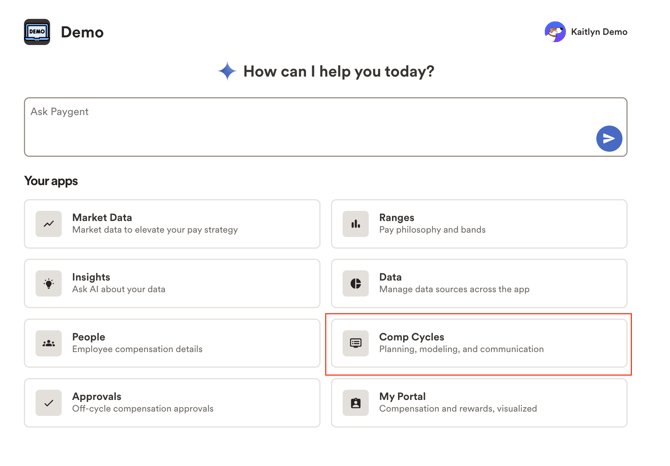Click the blue send arrow button
The image size is (670, 466).
pos(609,138)
